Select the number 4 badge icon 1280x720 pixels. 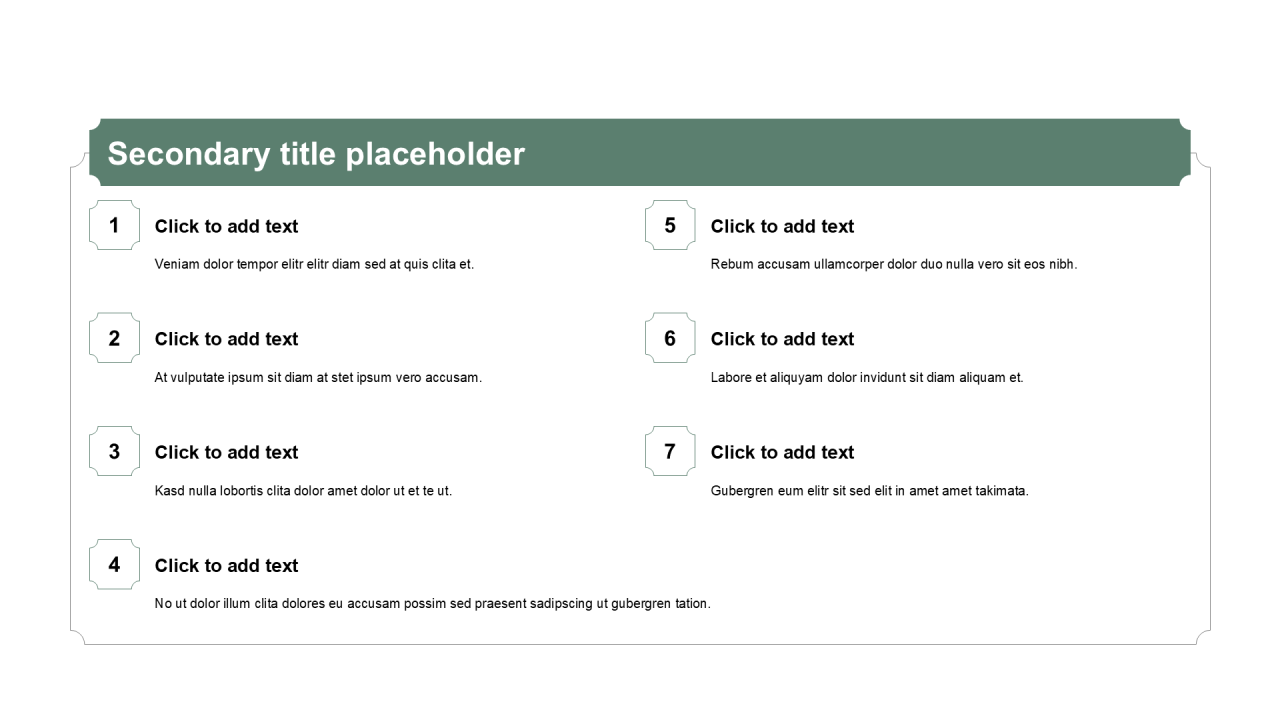point(114,565)
